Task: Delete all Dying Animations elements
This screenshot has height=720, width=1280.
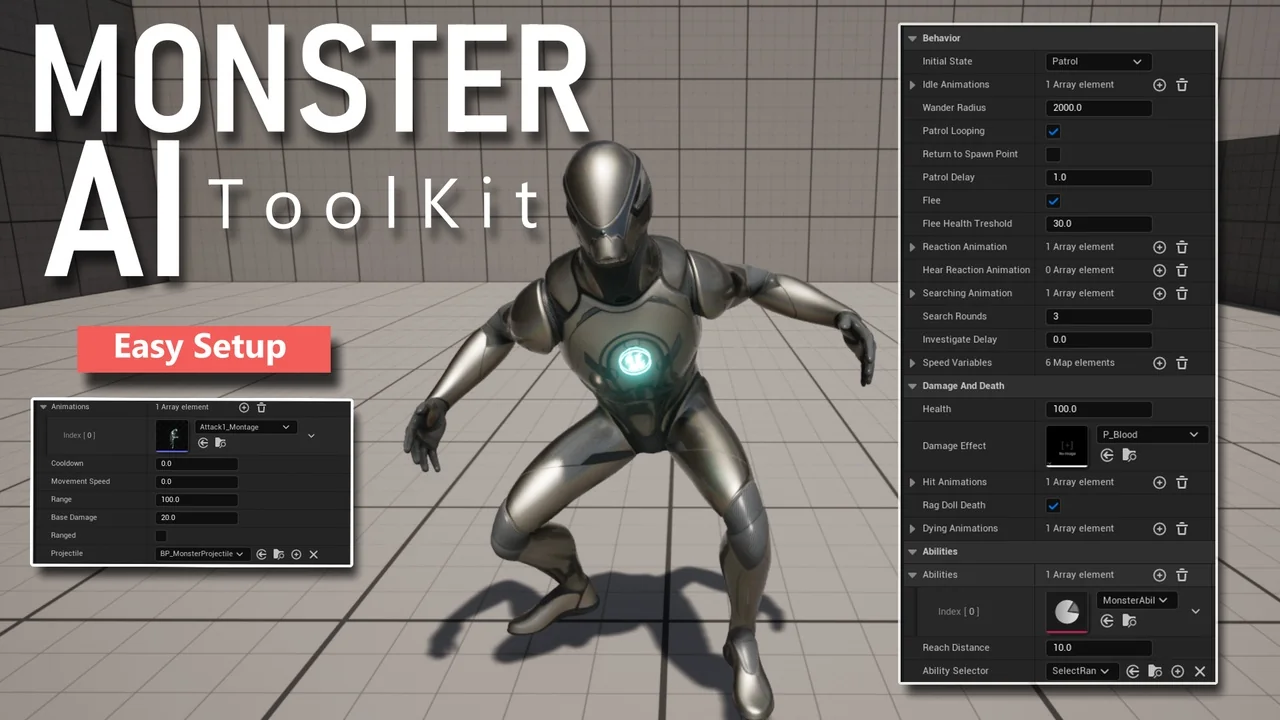Action: pyautogui.click(x=1181, y=528)
